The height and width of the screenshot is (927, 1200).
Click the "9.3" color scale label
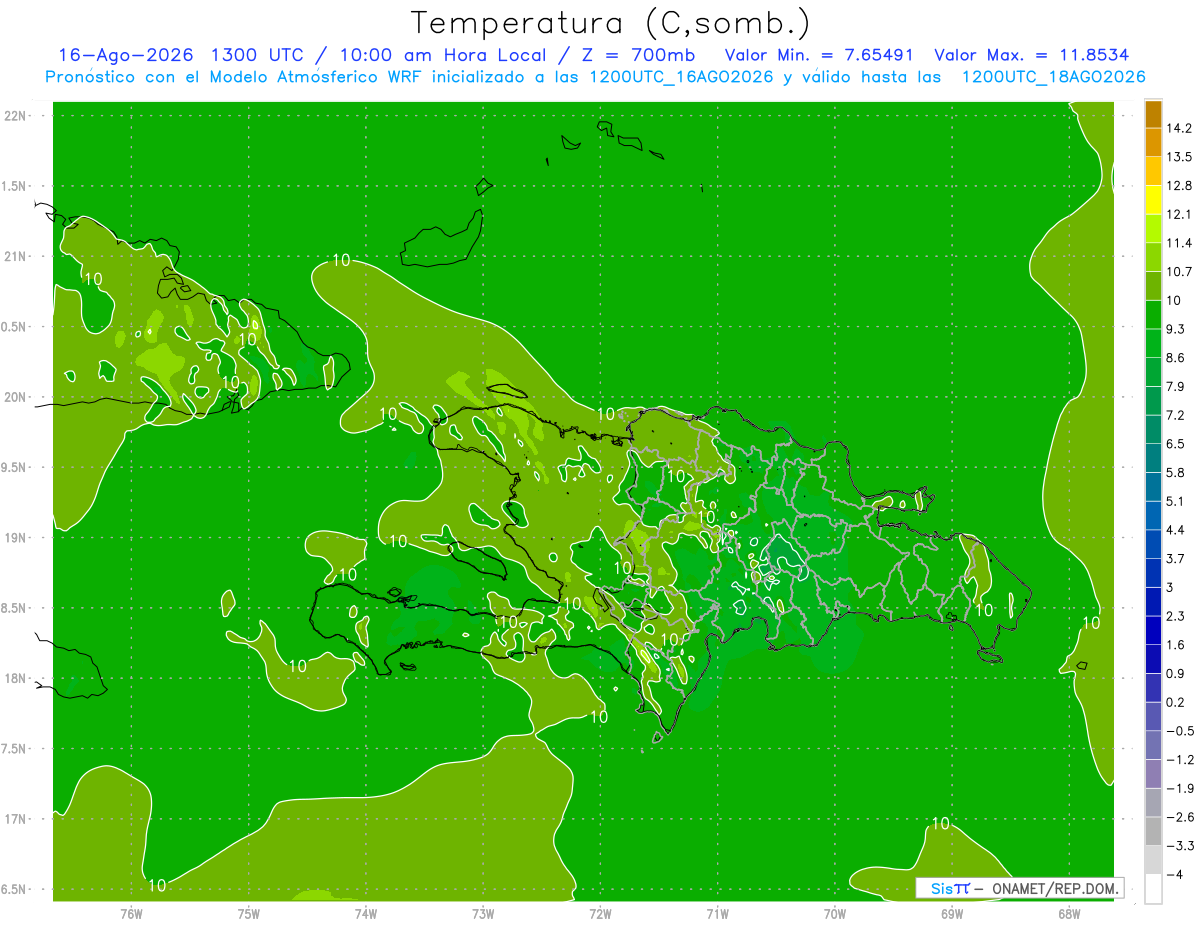1175,329
